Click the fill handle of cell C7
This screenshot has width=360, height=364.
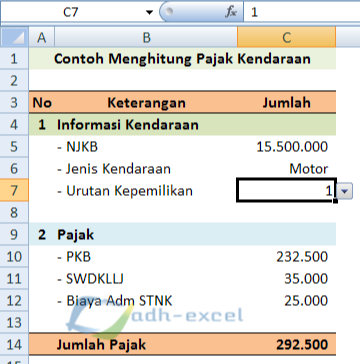(x=335, y=201)
